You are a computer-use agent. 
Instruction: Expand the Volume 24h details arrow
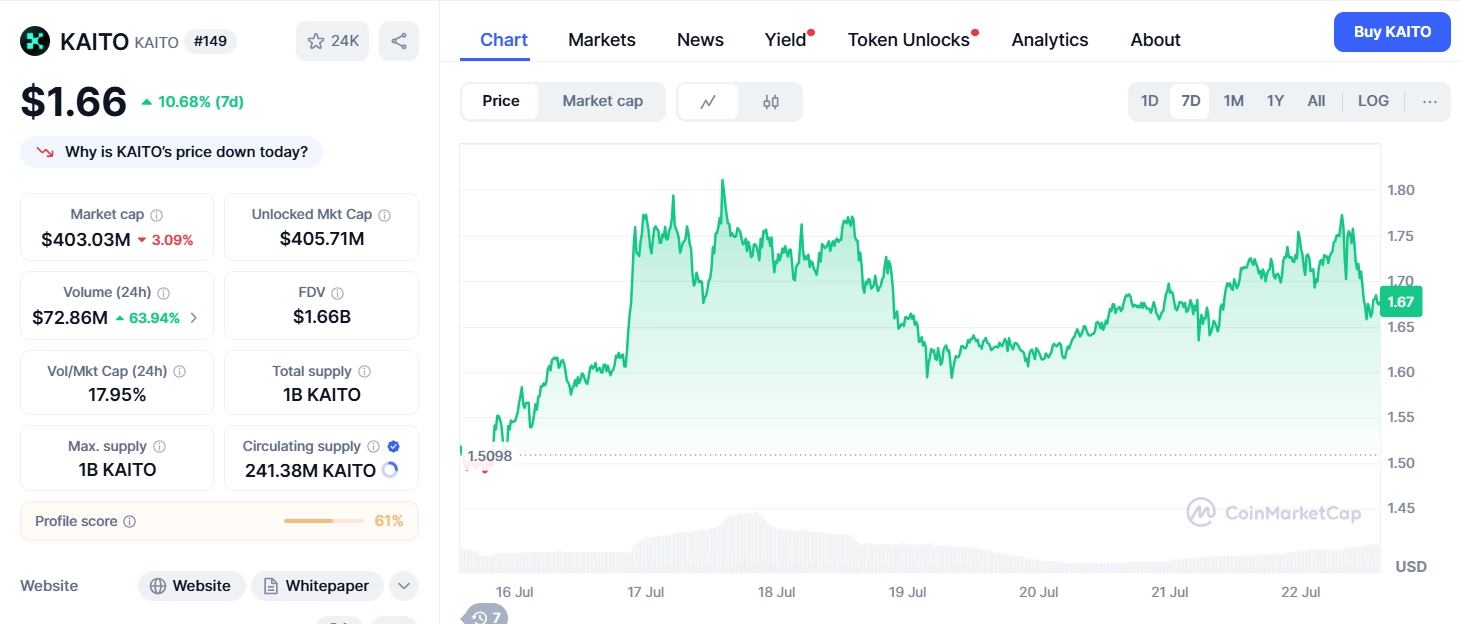tap(194, 316)
